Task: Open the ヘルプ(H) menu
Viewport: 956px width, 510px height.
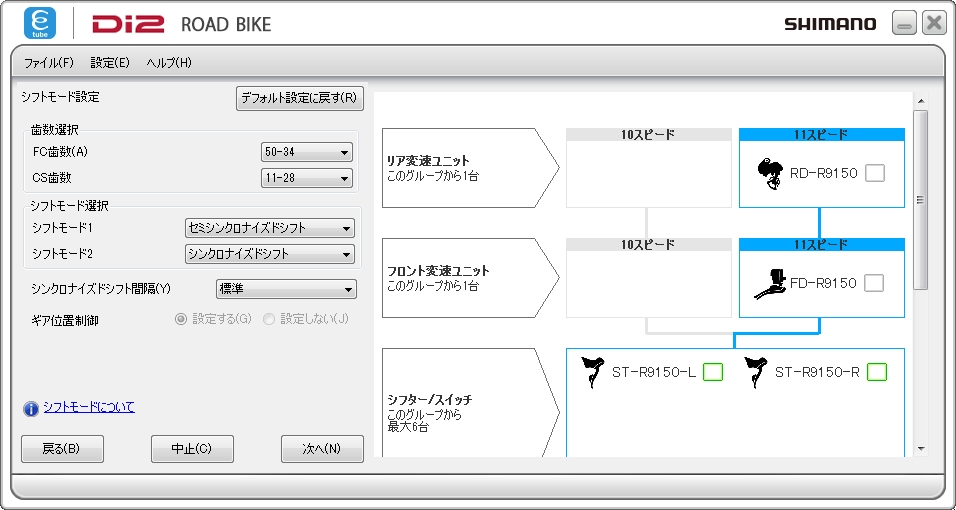Action: click(168, 62)
